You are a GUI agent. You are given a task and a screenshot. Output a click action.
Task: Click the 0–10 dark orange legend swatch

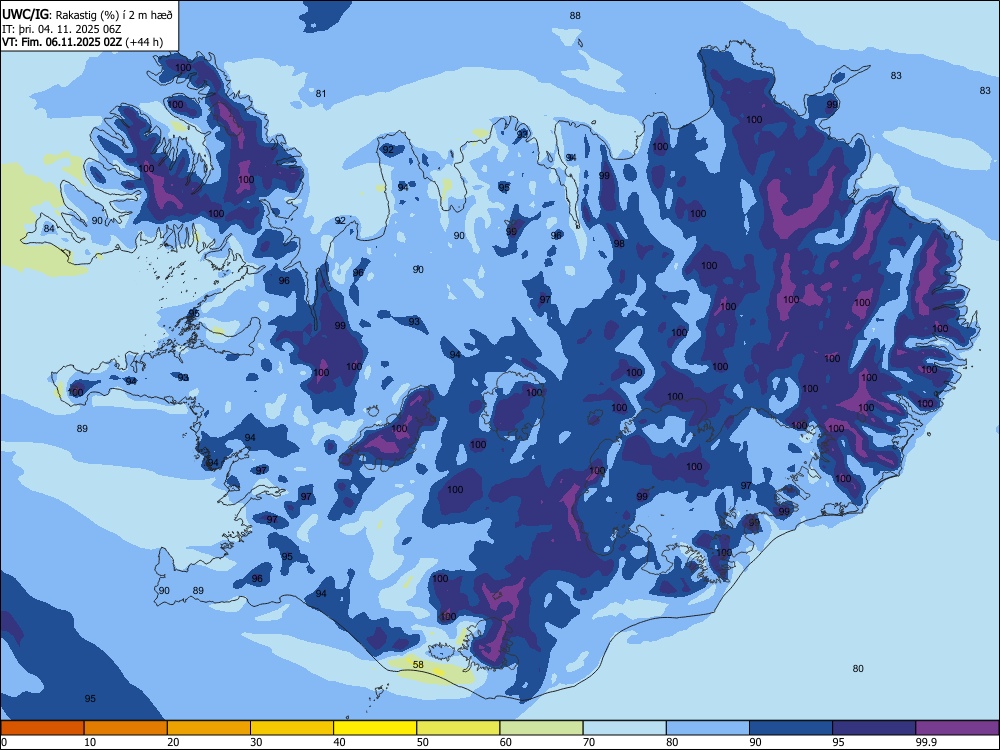tap(42, 728)
